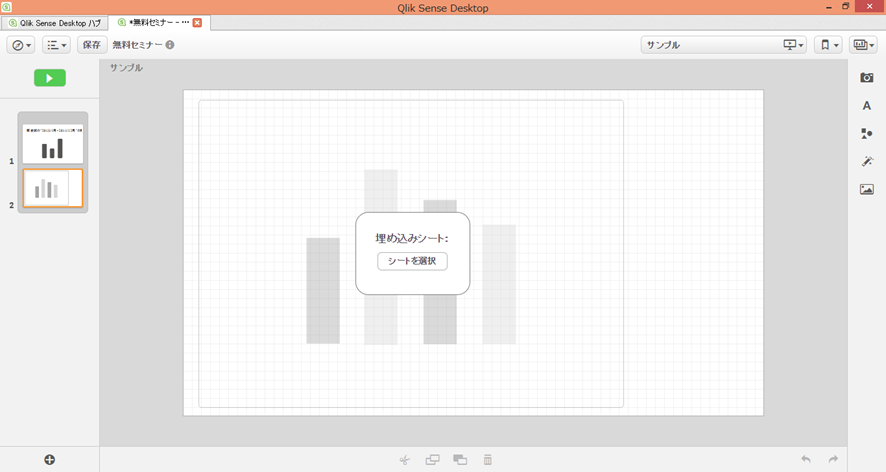
Task: Click the info icon beside 無料セミナー
Action: coord(170,45)
